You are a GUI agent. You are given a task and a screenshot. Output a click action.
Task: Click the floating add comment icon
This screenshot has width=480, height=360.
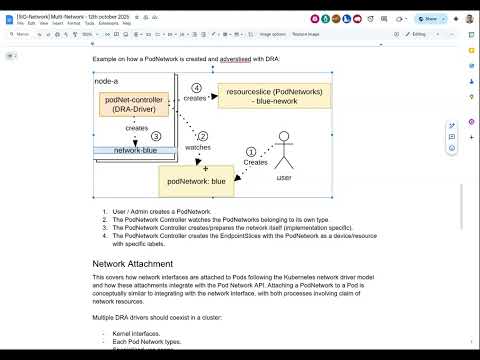click(452, 137)
